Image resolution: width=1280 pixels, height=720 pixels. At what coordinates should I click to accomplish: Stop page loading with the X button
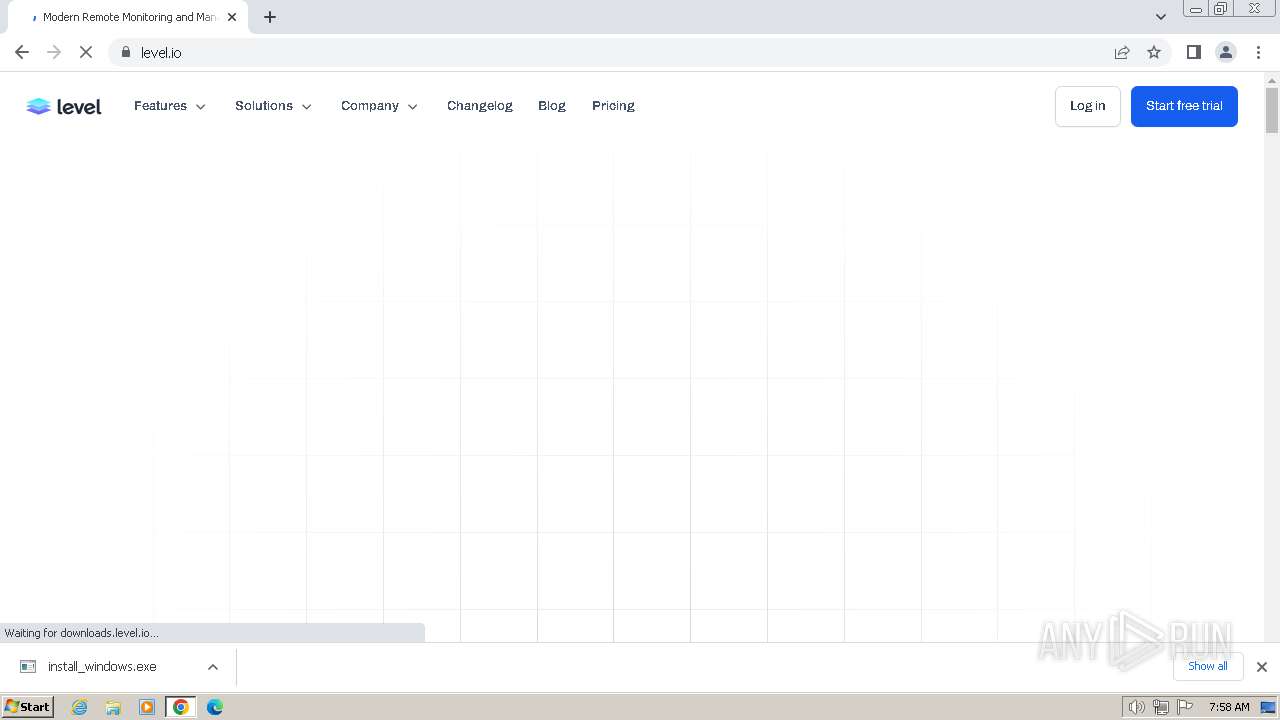(x=86, y=52)
